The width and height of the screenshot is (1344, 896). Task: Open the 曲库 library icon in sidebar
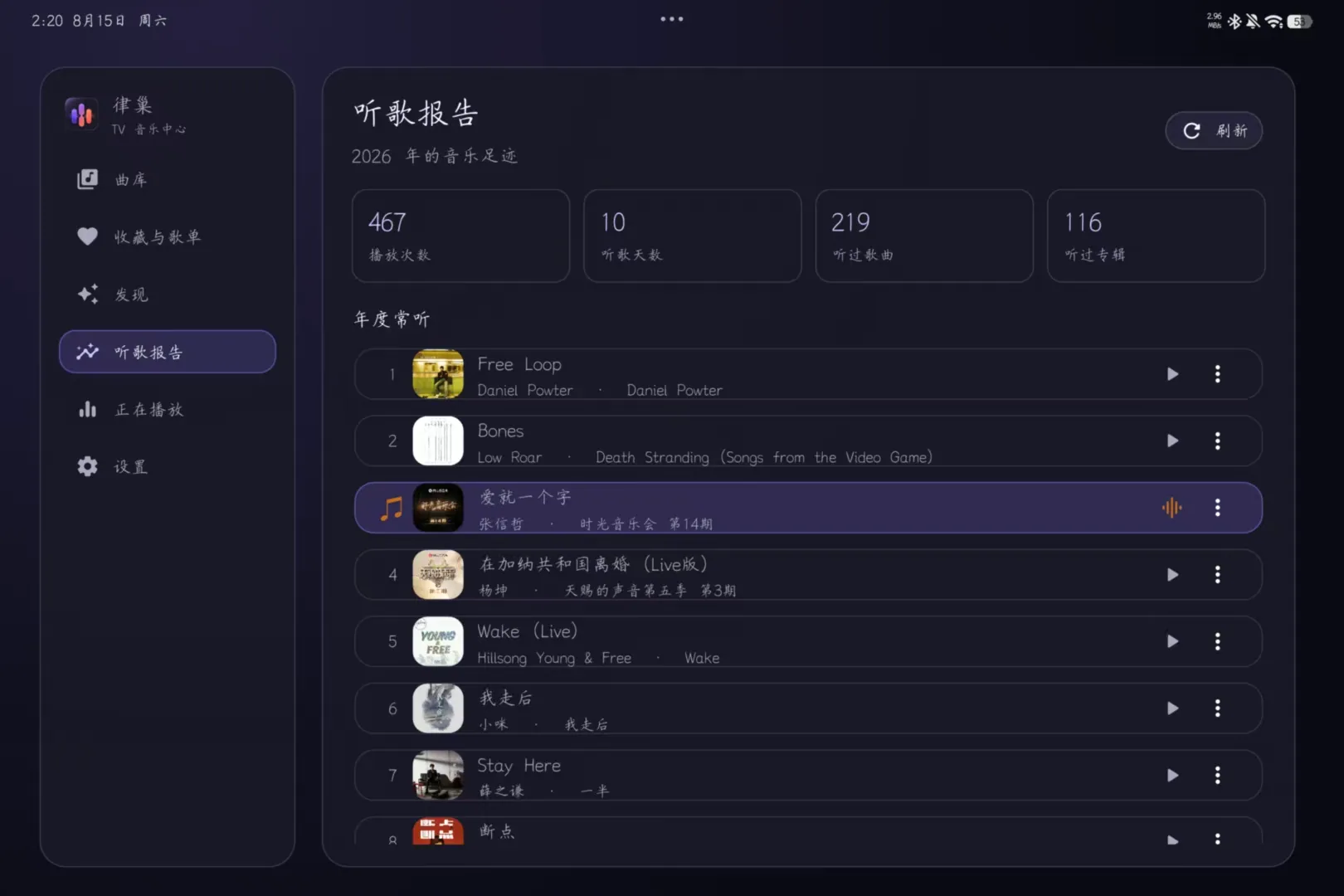click(87, 179)
